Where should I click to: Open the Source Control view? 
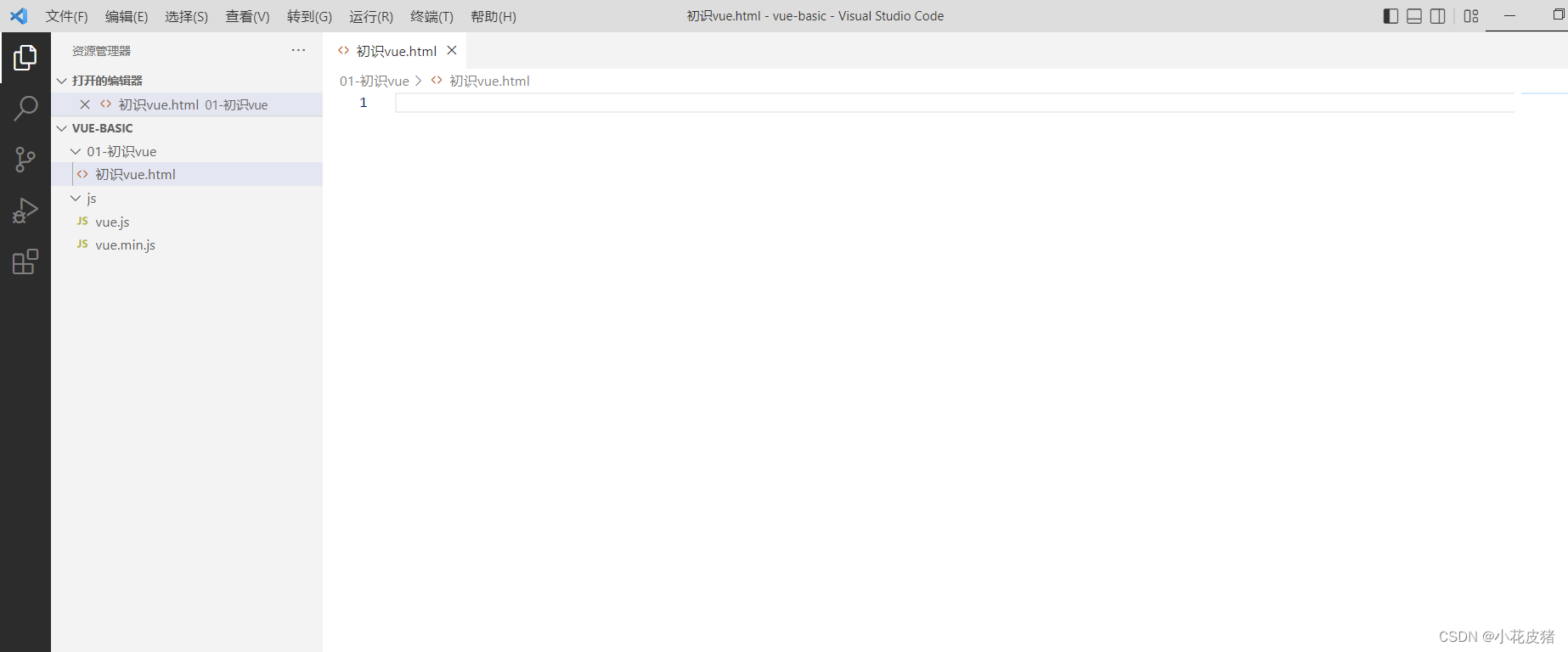click(25, 160)
